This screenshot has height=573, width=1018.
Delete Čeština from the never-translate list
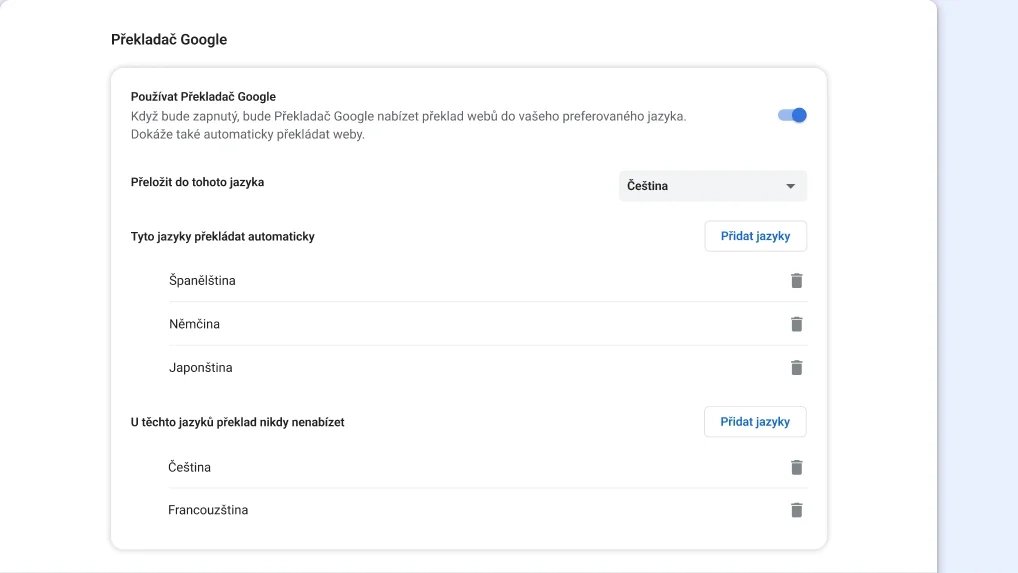click(x=796, y=467)
